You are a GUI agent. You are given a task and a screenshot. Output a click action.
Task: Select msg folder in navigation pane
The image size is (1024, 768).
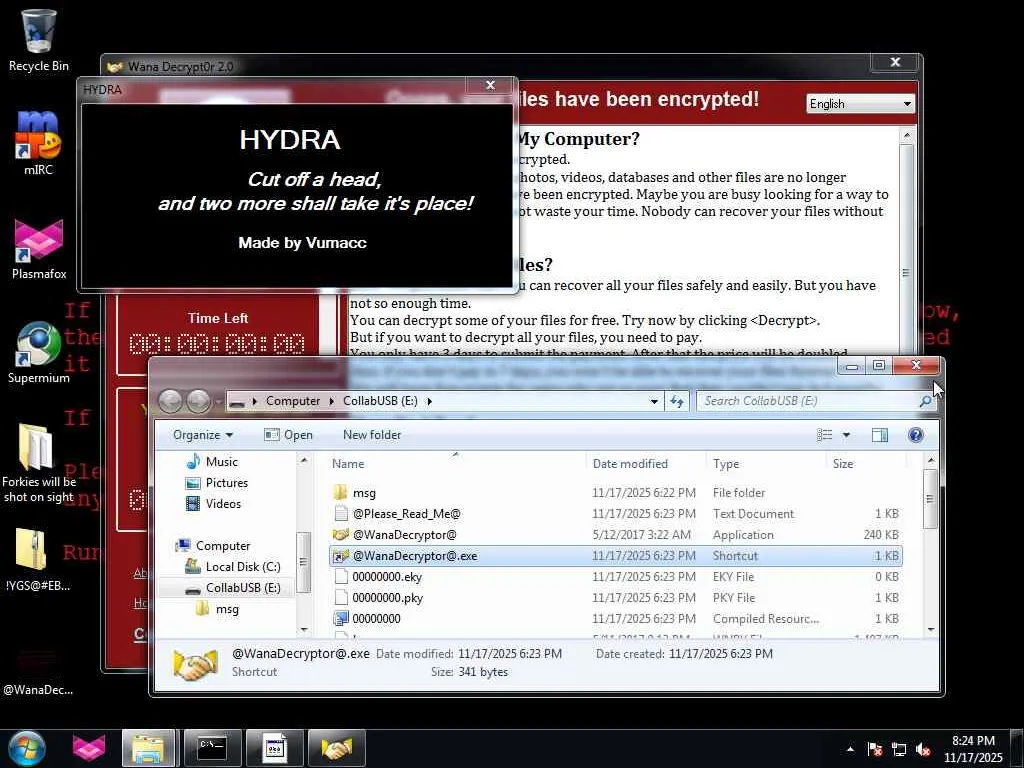(217, 609)
